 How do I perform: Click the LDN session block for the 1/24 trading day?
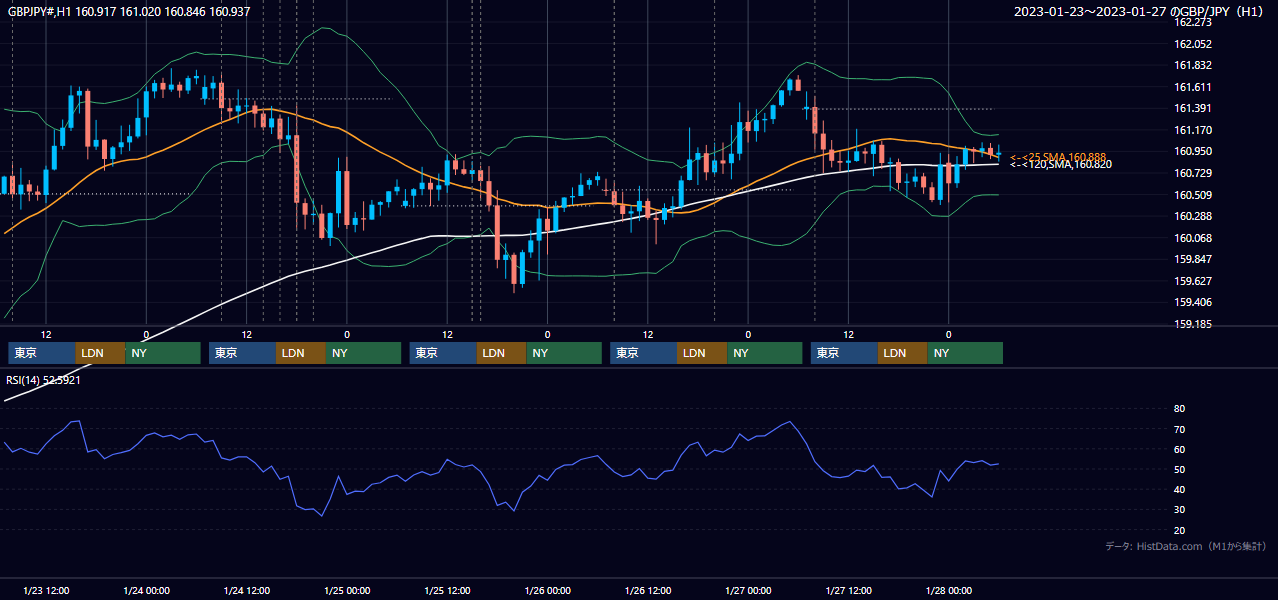click(x=302, y=353)
